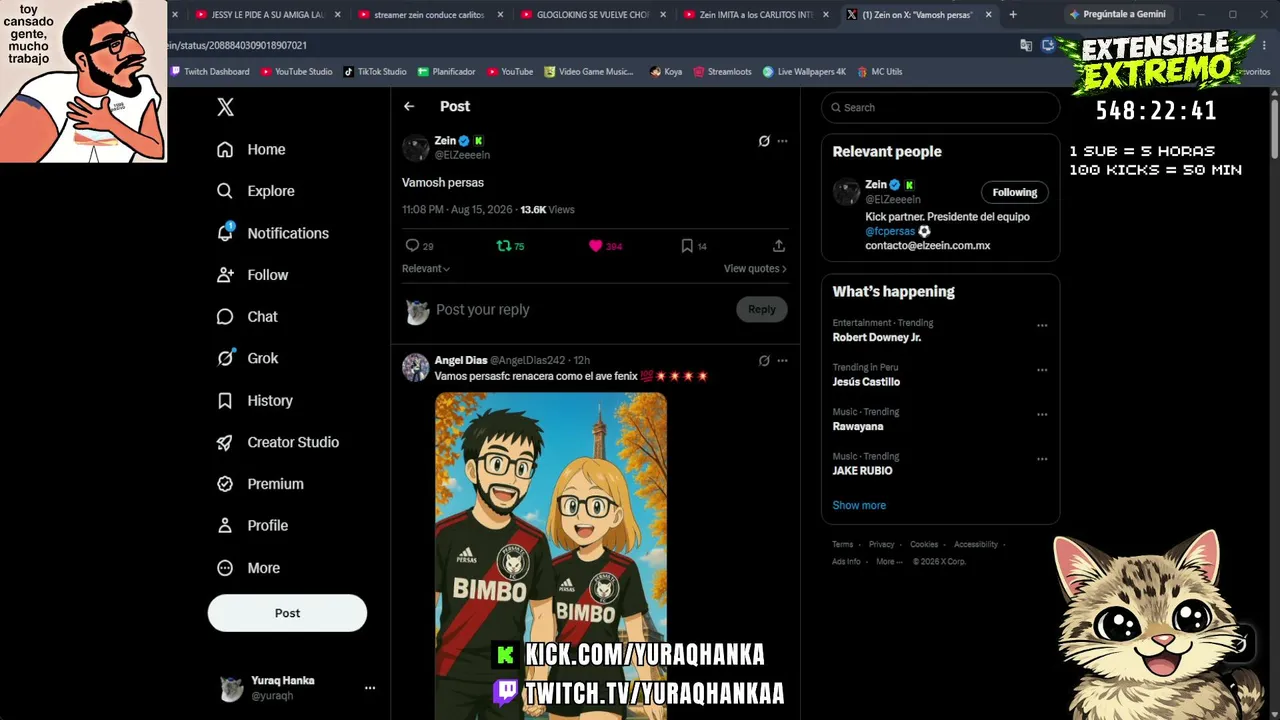The width and height of the screenshot is (1280, 720).
Task: Focus the X Search field
Action: click(x=940, y=107)
